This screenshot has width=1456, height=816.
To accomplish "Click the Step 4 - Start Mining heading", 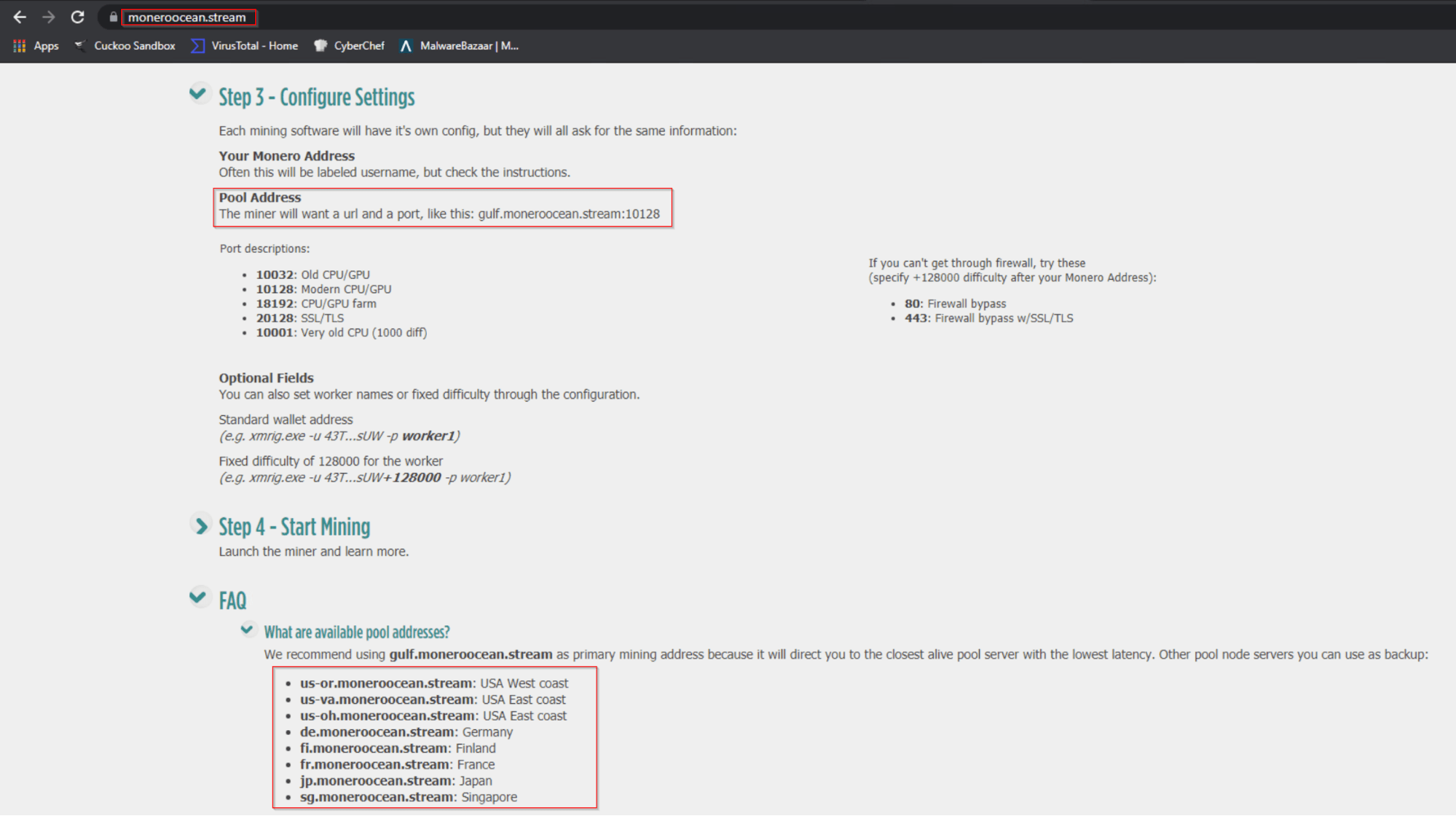I will (294, 527).
